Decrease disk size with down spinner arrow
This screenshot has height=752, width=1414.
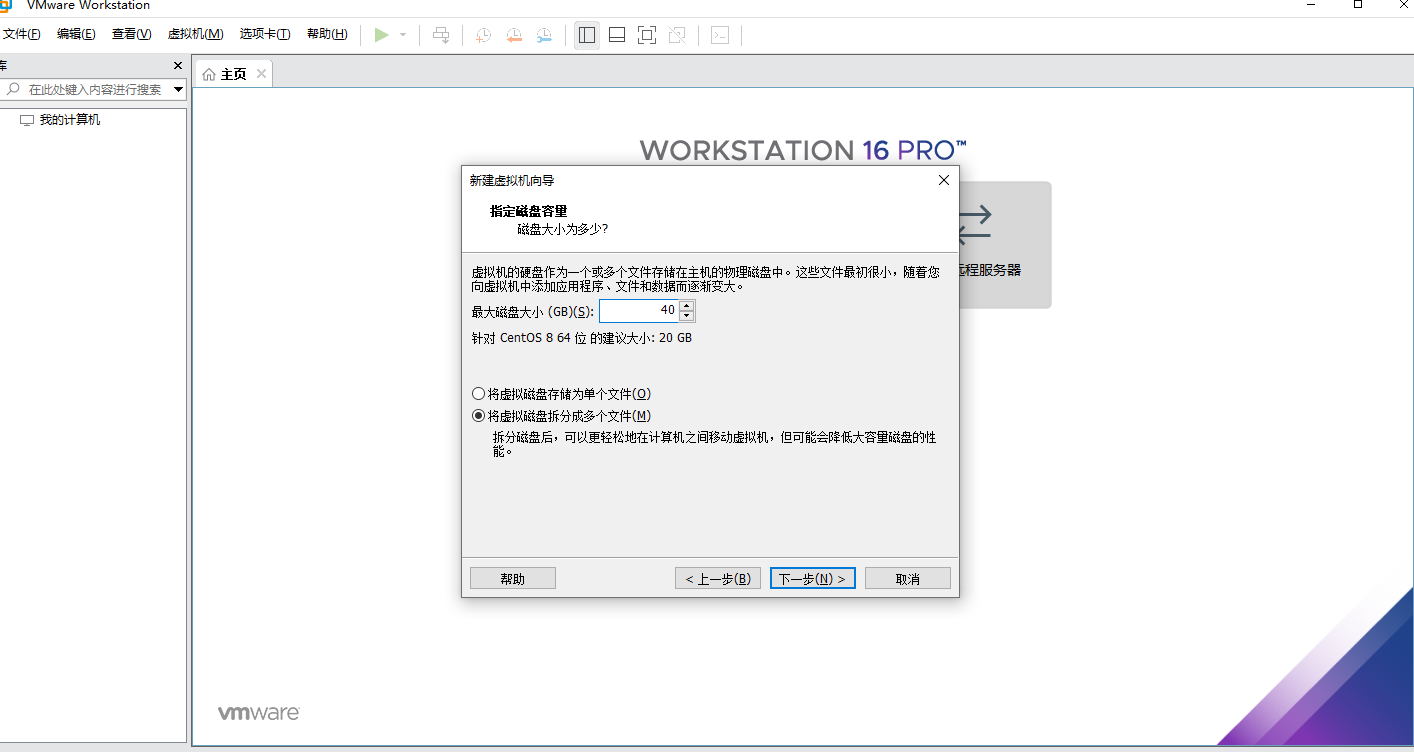click(686, 317)
